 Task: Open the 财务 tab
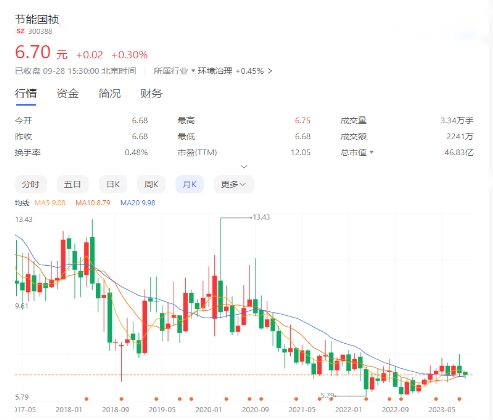151,94
